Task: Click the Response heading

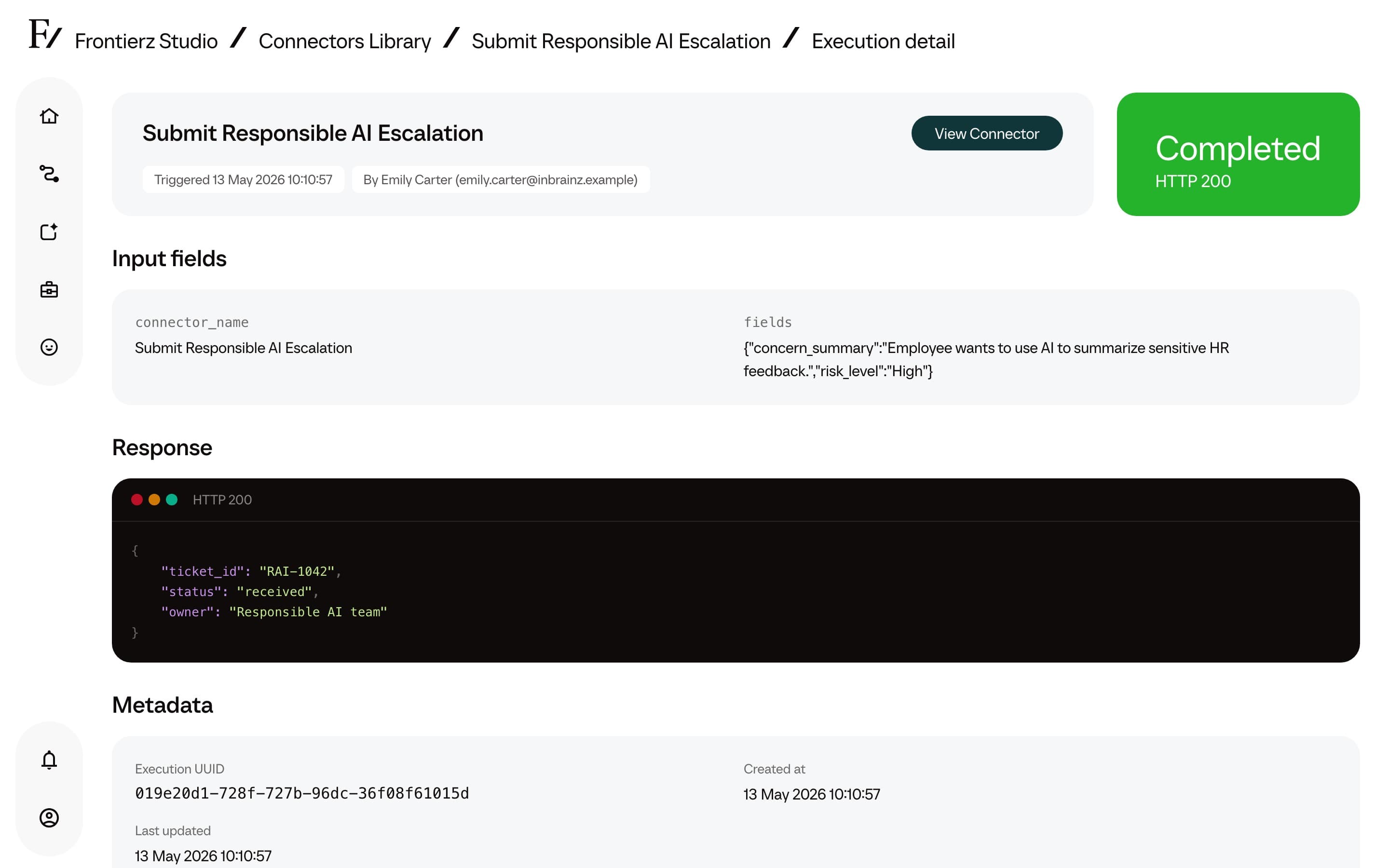Action: (x=162, y=448)
